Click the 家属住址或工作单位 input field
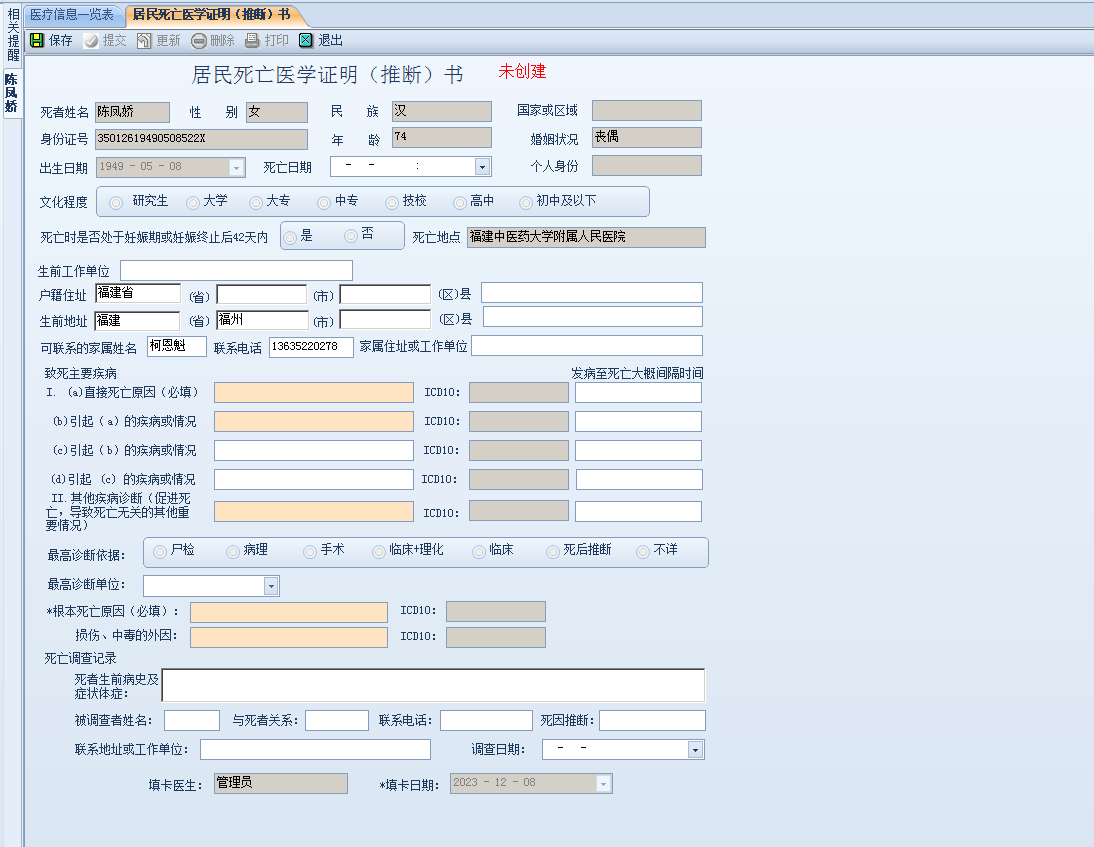Image resolution: width=1094 pixels, height=847 pixels. pyautogui.click(x=587, y=345)
